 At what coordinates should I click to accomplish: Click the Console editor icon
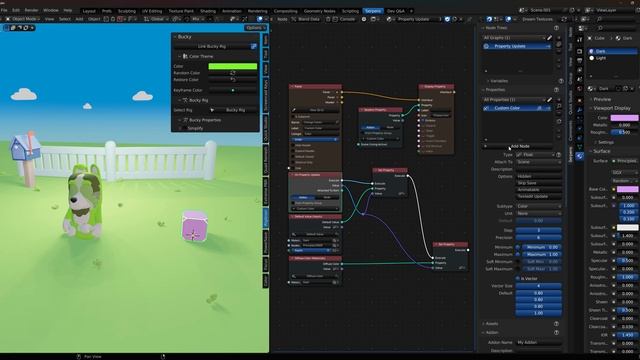point(335,19)
